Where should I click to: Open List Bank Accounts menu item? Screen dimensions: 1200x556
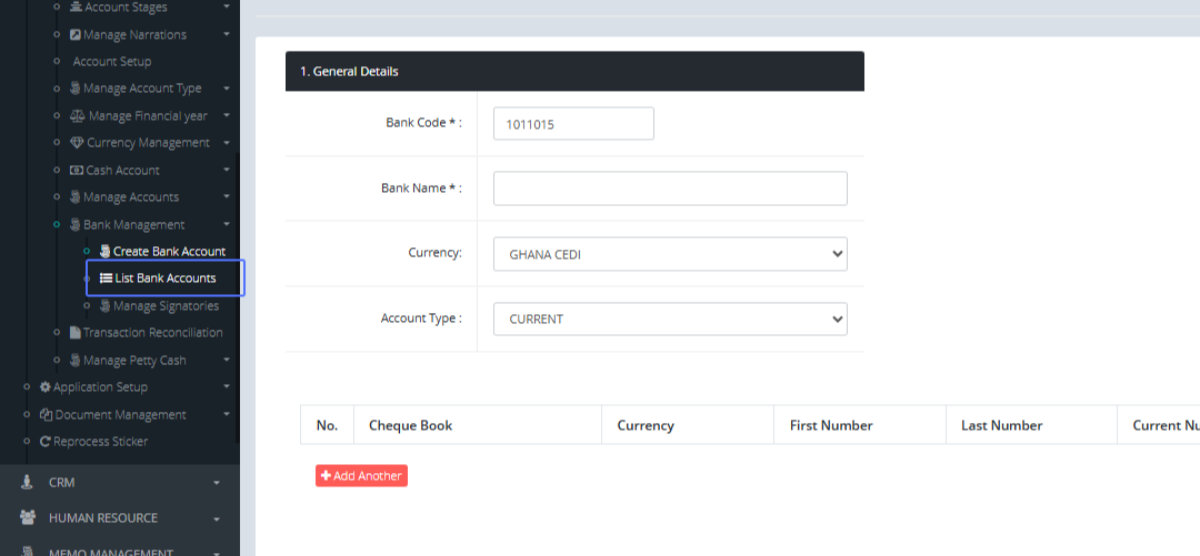tap(165, 278)
